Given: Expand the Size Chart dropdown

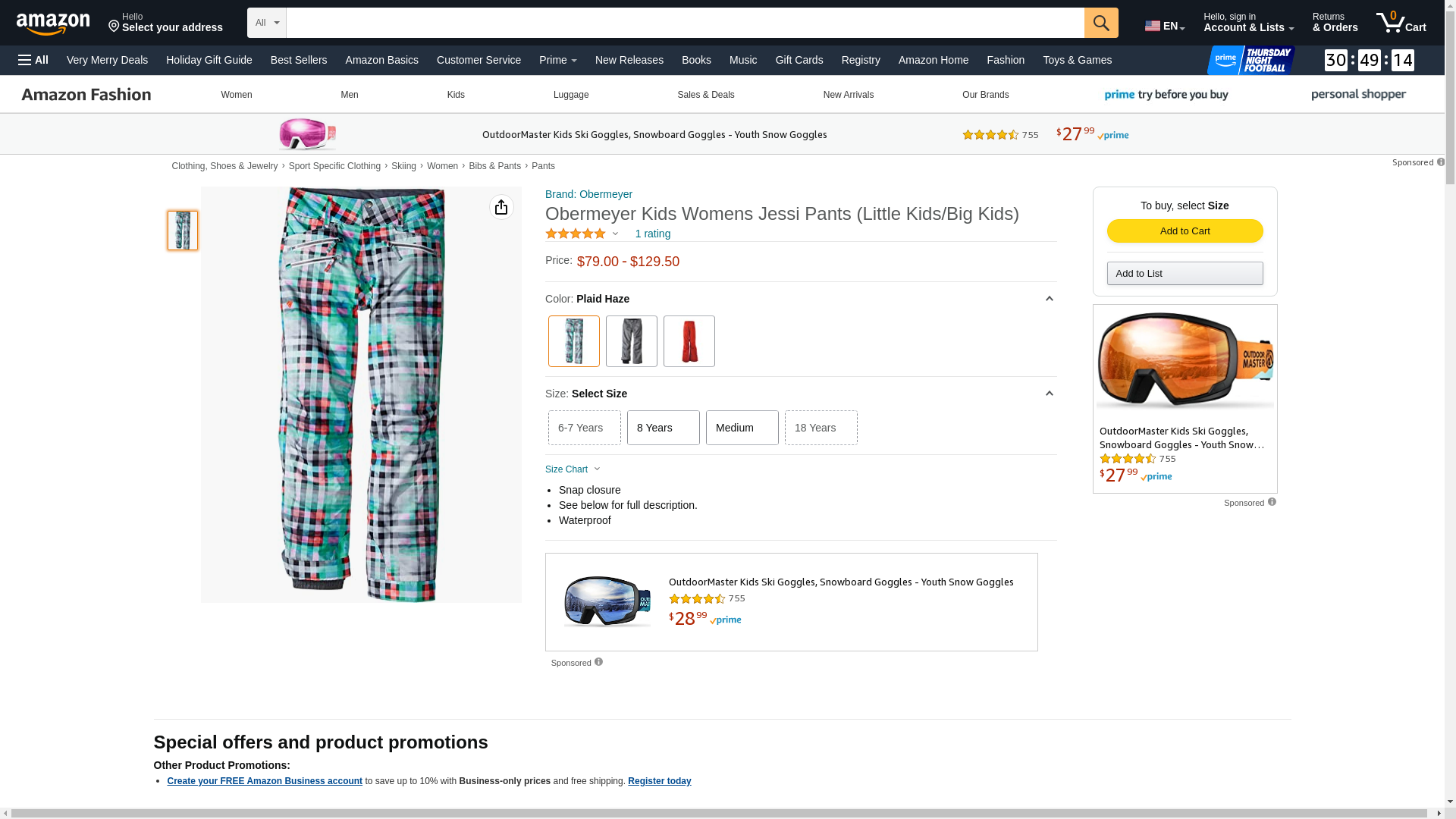Looking at the screenshot, I should pos(573,469).
